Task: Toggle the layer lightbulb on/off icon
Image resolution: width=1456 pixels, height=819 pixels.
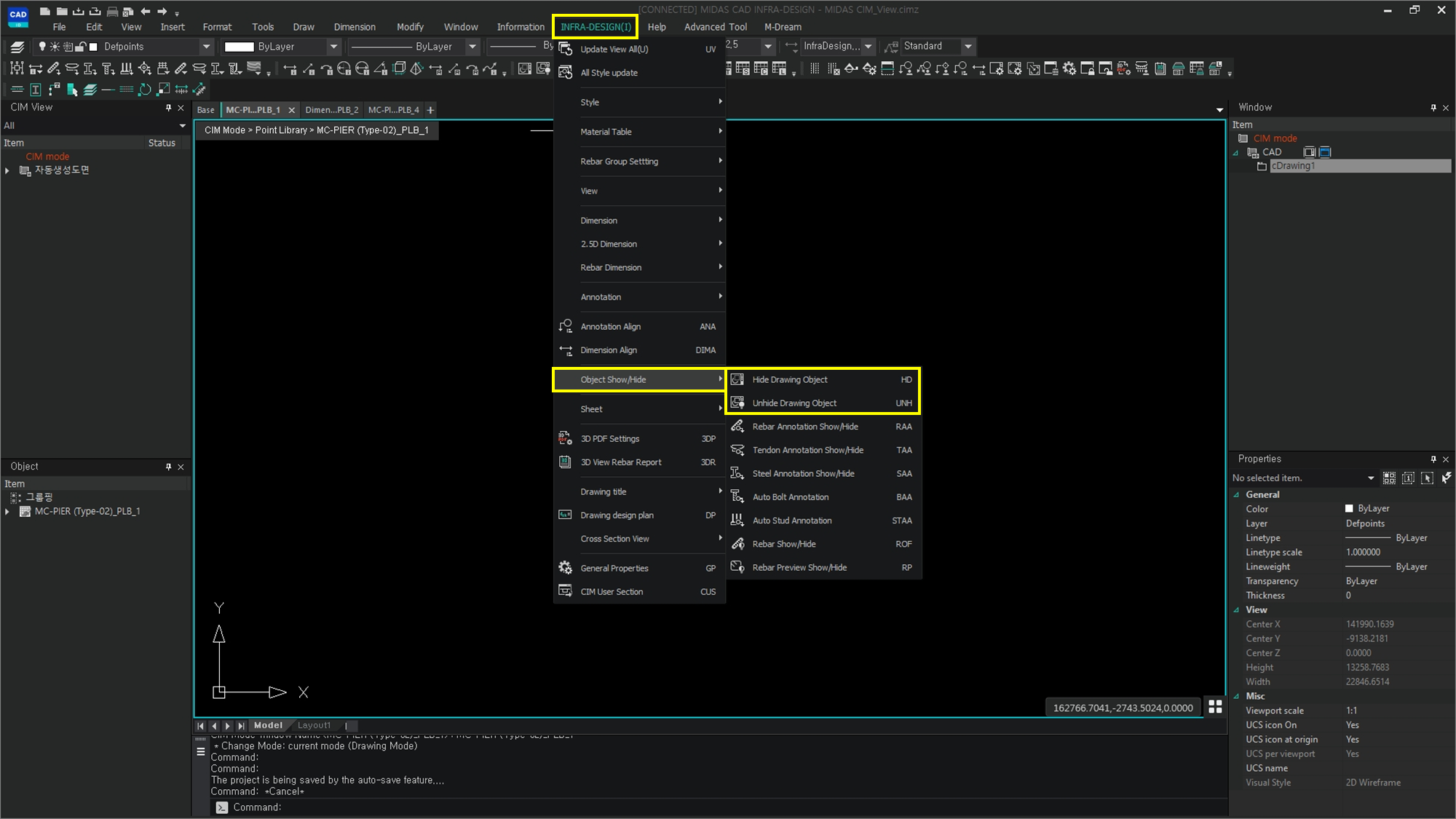Action: 42,47
